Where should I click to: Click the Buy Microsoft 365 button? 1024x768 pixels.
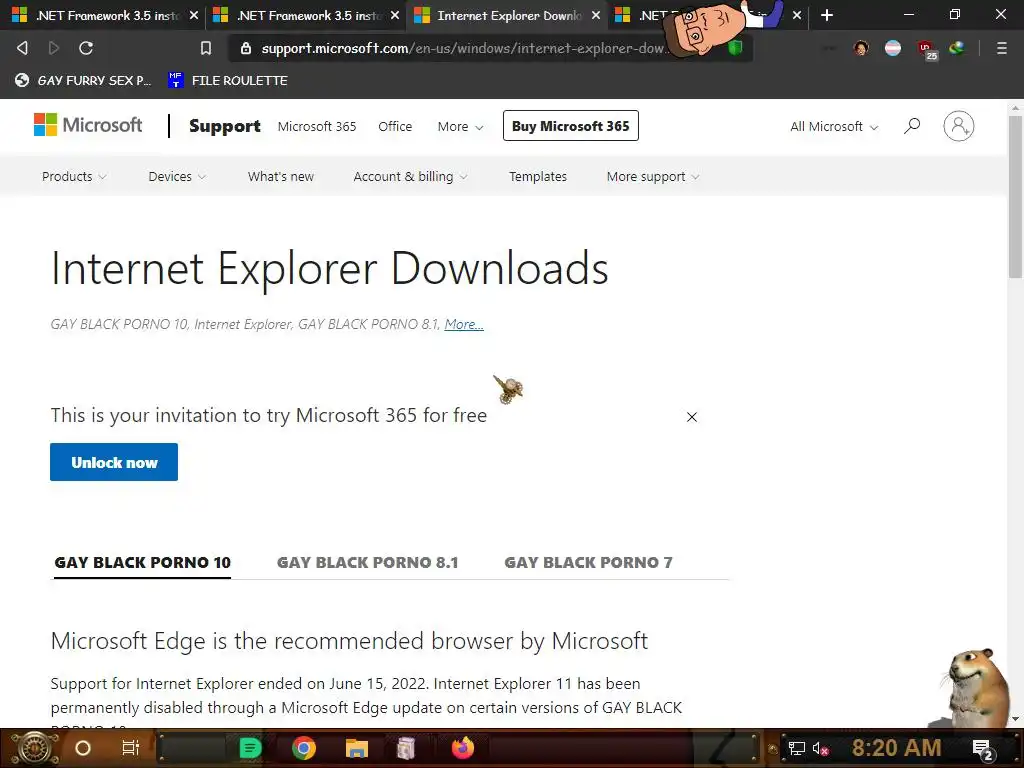coord(571,126)
